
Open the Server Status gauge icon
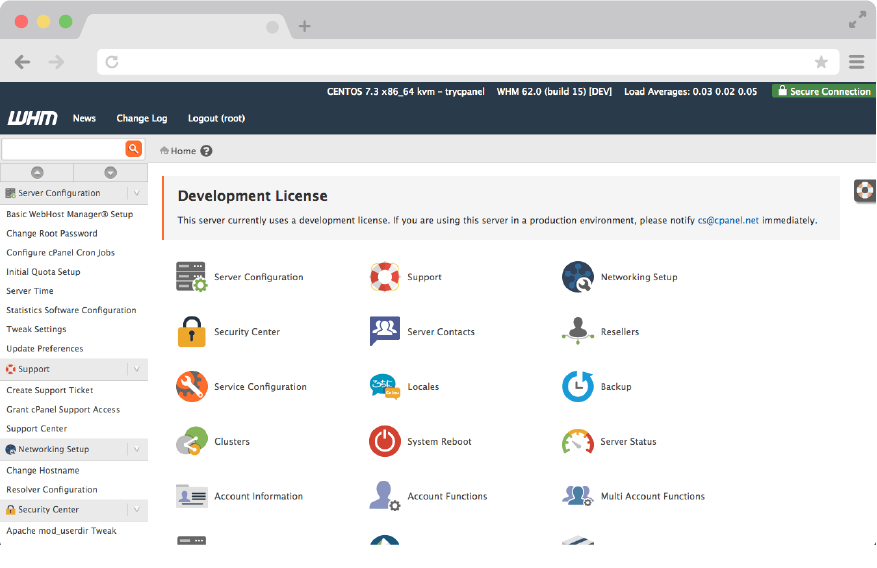[578, 442]
